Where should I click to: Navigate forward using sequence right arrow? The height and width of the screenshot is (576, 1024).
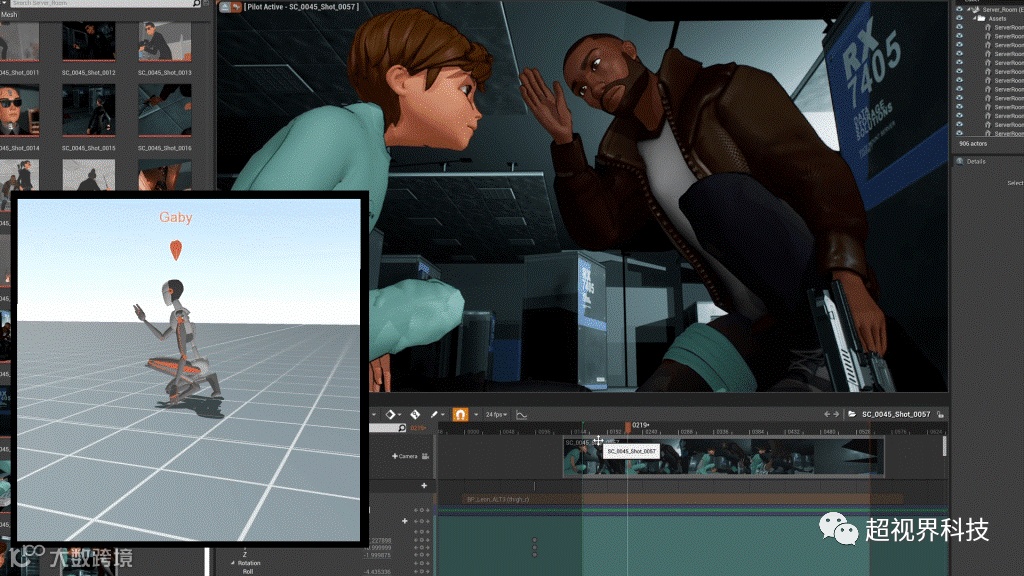(837, 414)
